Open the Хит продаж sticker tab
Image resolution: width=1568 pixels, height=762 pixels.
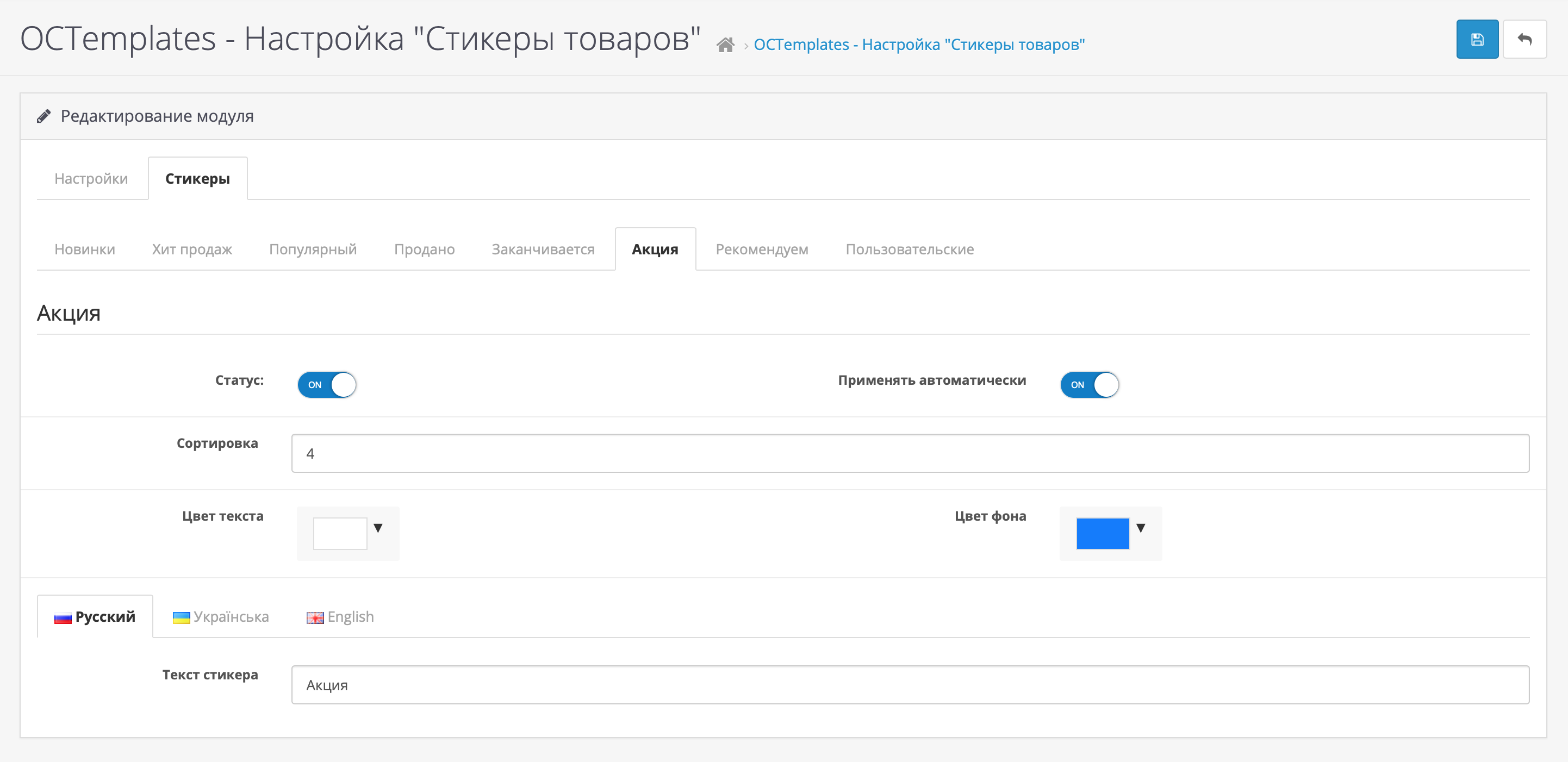click(192, 249)
